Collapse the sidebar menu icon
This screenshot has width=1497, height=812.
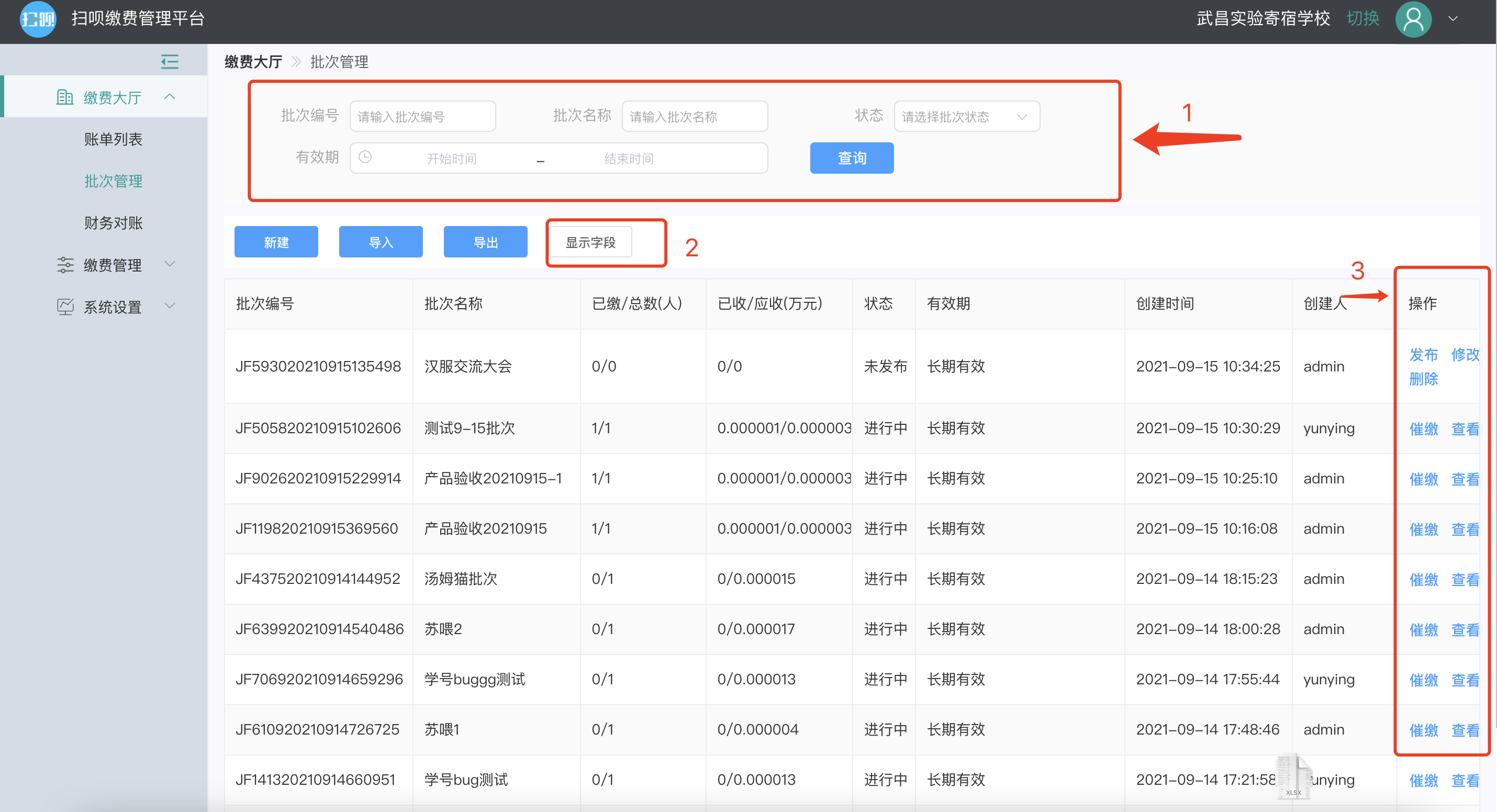(170, 61)
